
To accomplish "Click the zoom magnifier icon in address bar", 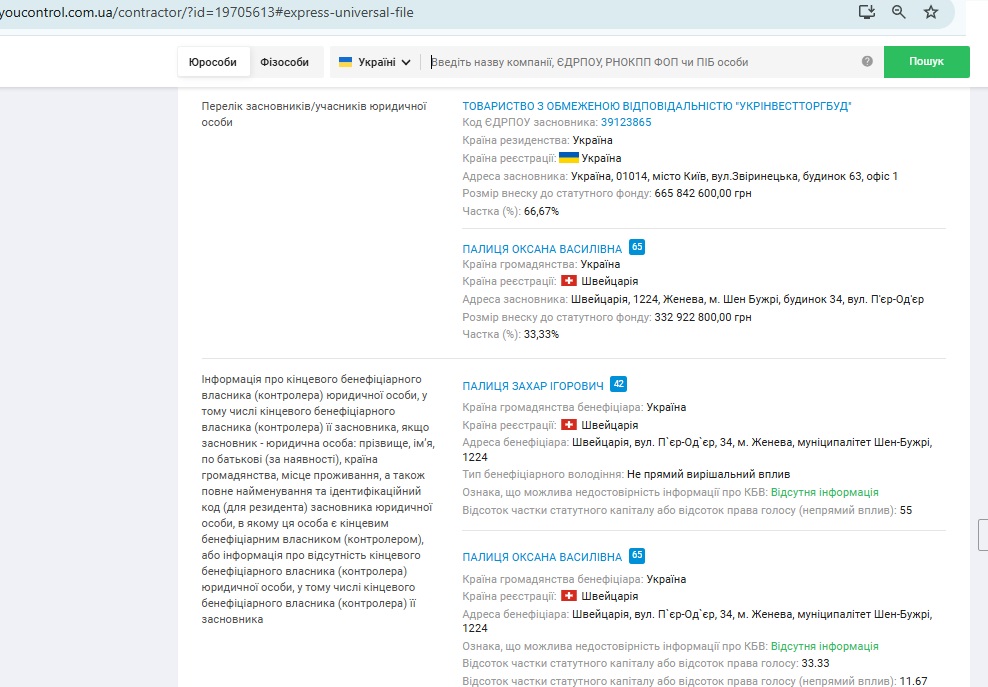I will pos(899,13).
